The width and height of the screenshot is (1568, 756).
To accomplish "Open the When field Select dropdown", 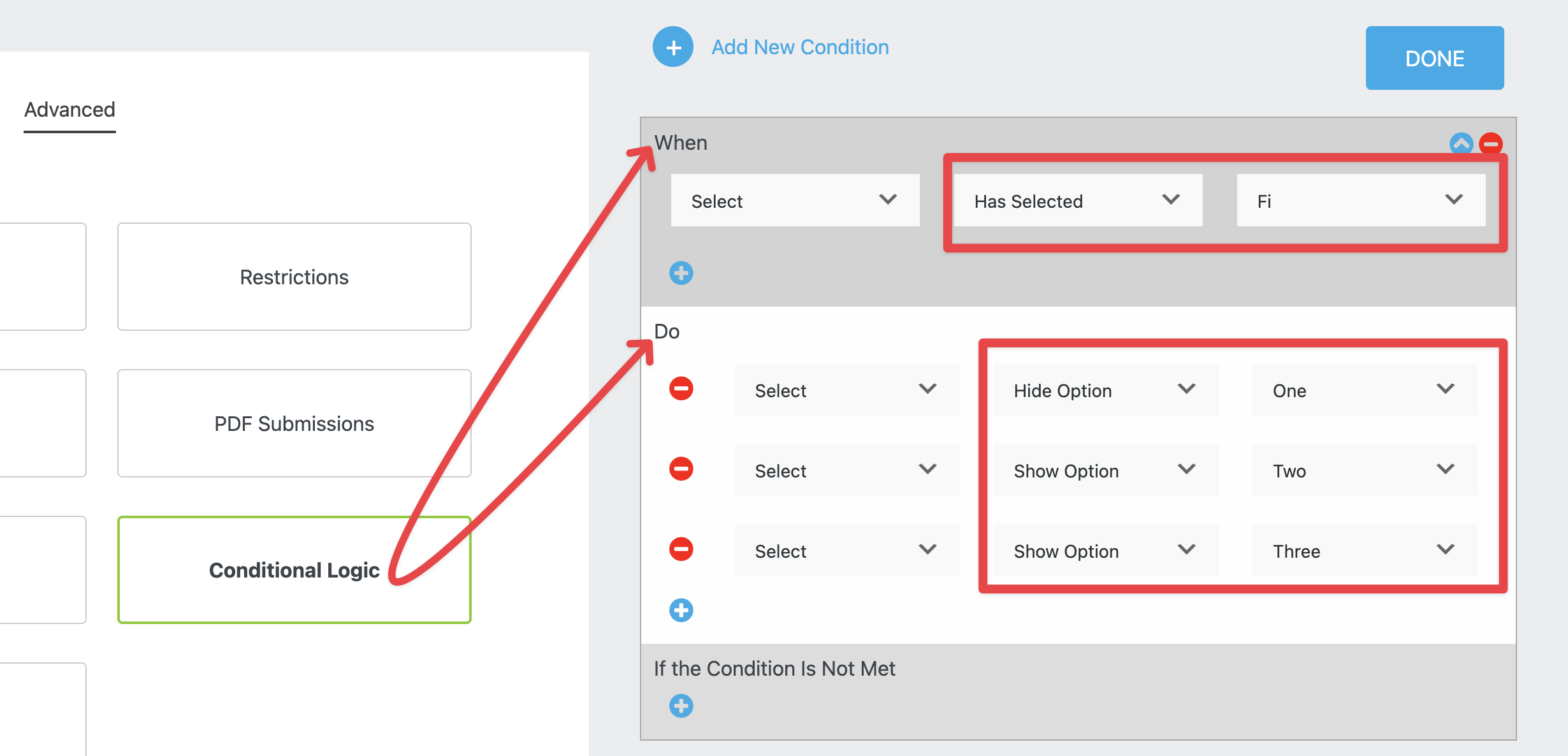I will pyautogui.click(x=794, y=201).
